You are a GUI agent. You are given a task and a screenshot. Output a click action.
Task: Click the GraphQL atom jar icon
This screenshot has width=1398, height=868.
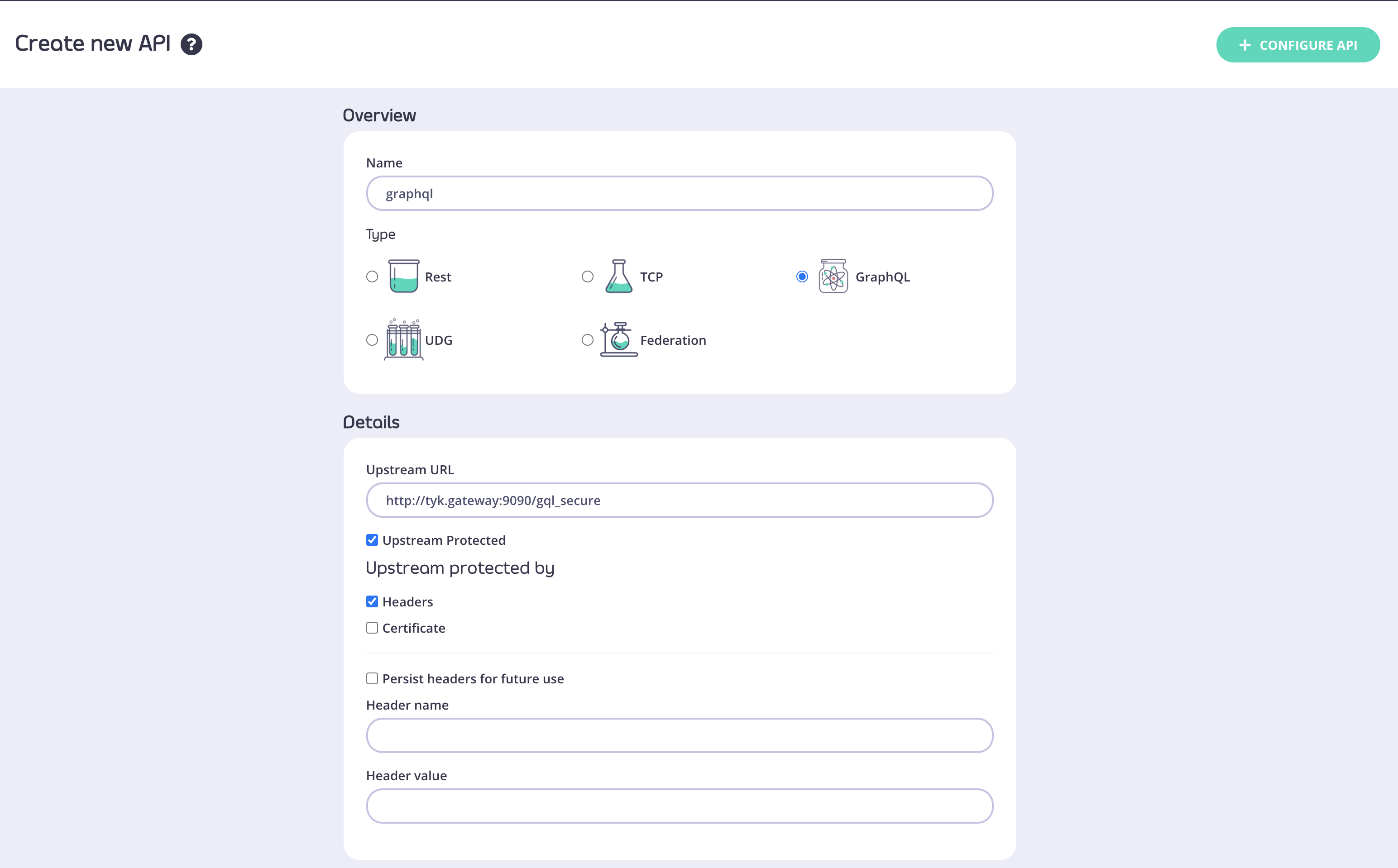pyautogui.click(x=833, y=277)
